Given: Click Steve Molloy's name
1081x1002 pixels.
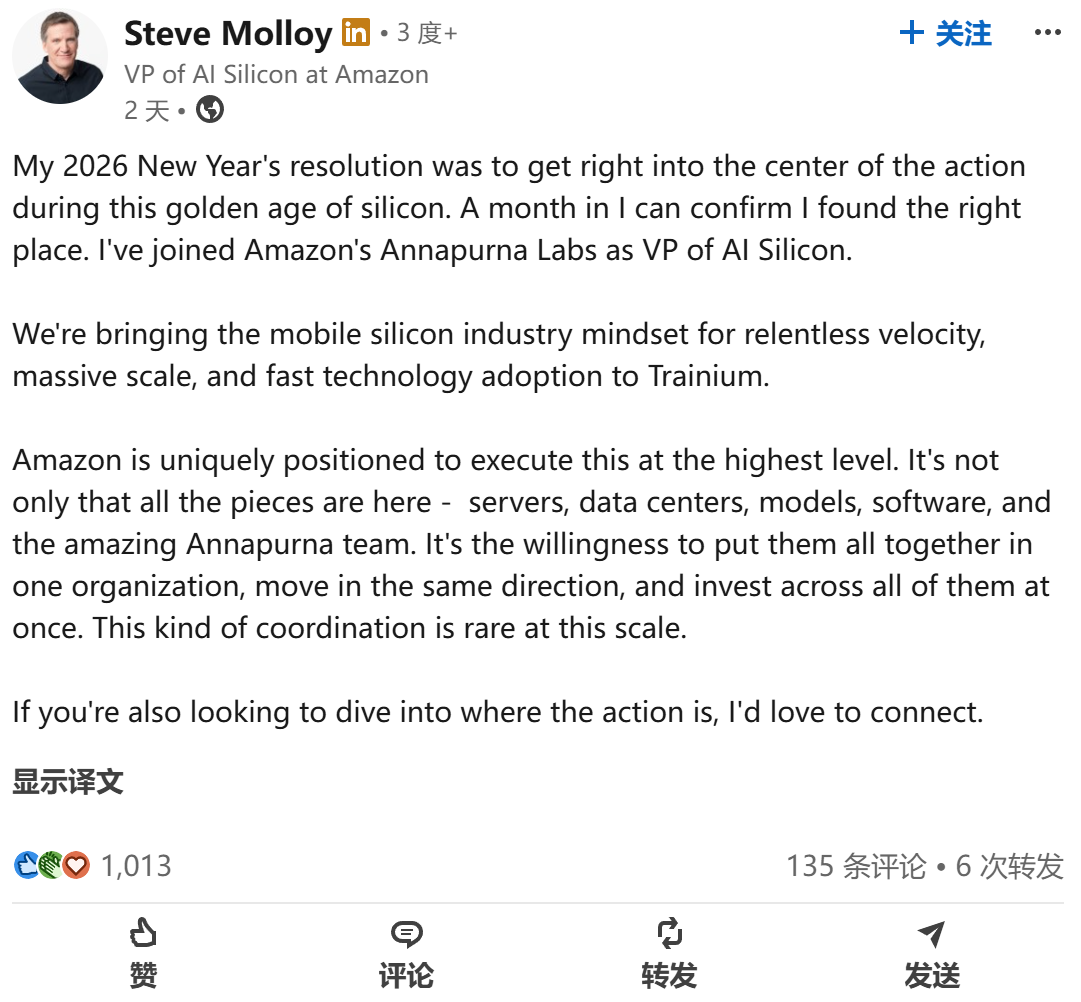Looking at the screenshot, I should 228,33.
